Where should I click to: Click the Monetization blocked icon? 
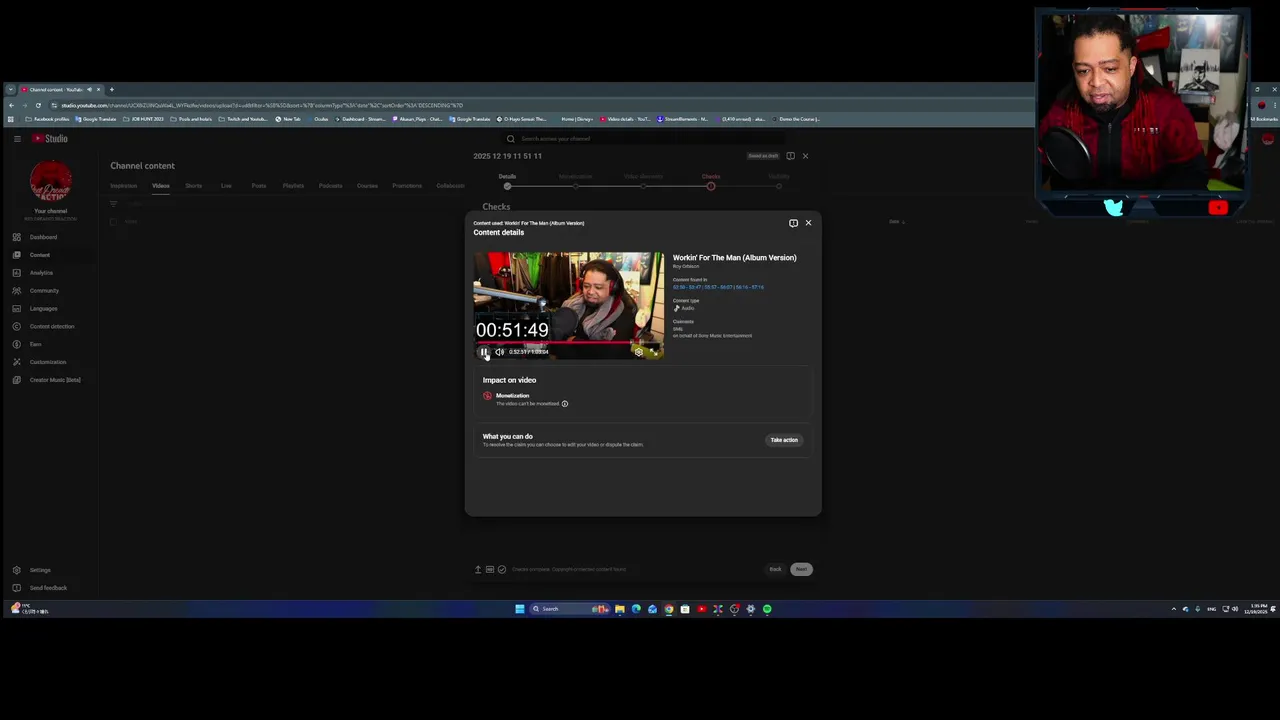pos(488,396)
